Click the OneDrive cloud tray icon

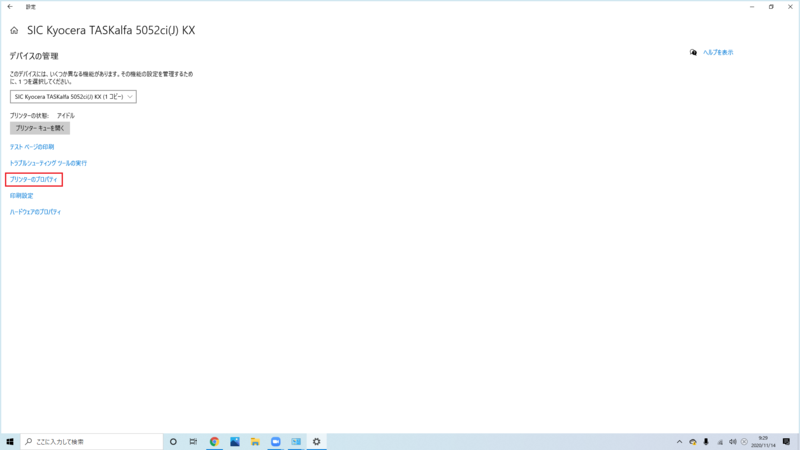click(x=693, y=442)
